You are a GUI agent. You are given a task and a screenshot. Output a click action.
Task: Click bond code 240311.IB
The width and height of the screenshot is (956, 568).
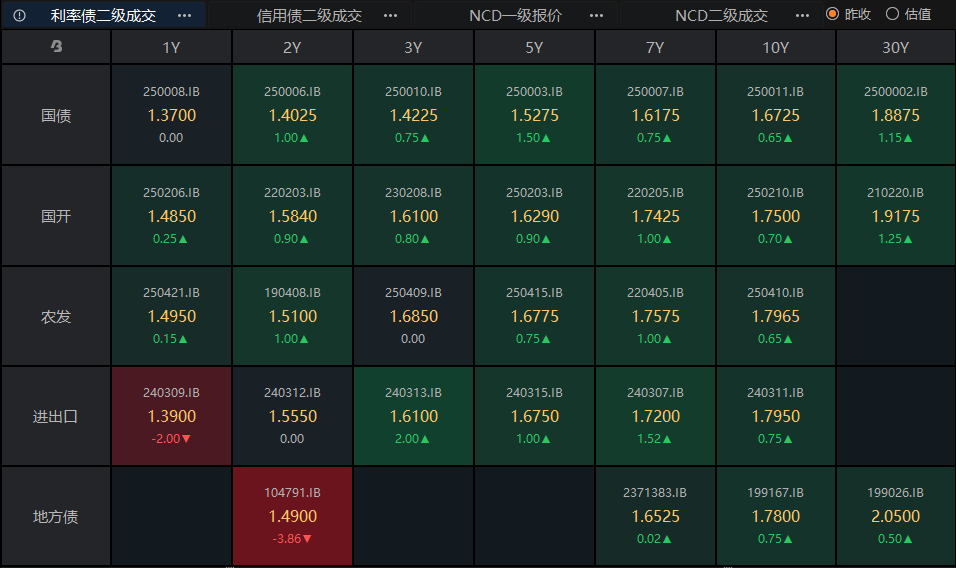pyautogui.click(x=776, y=392)
